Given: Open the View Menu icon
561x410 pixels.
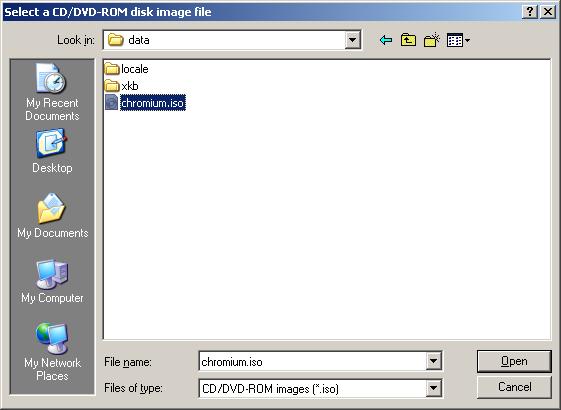Looking at the screenshot, I should pos(458,40).
